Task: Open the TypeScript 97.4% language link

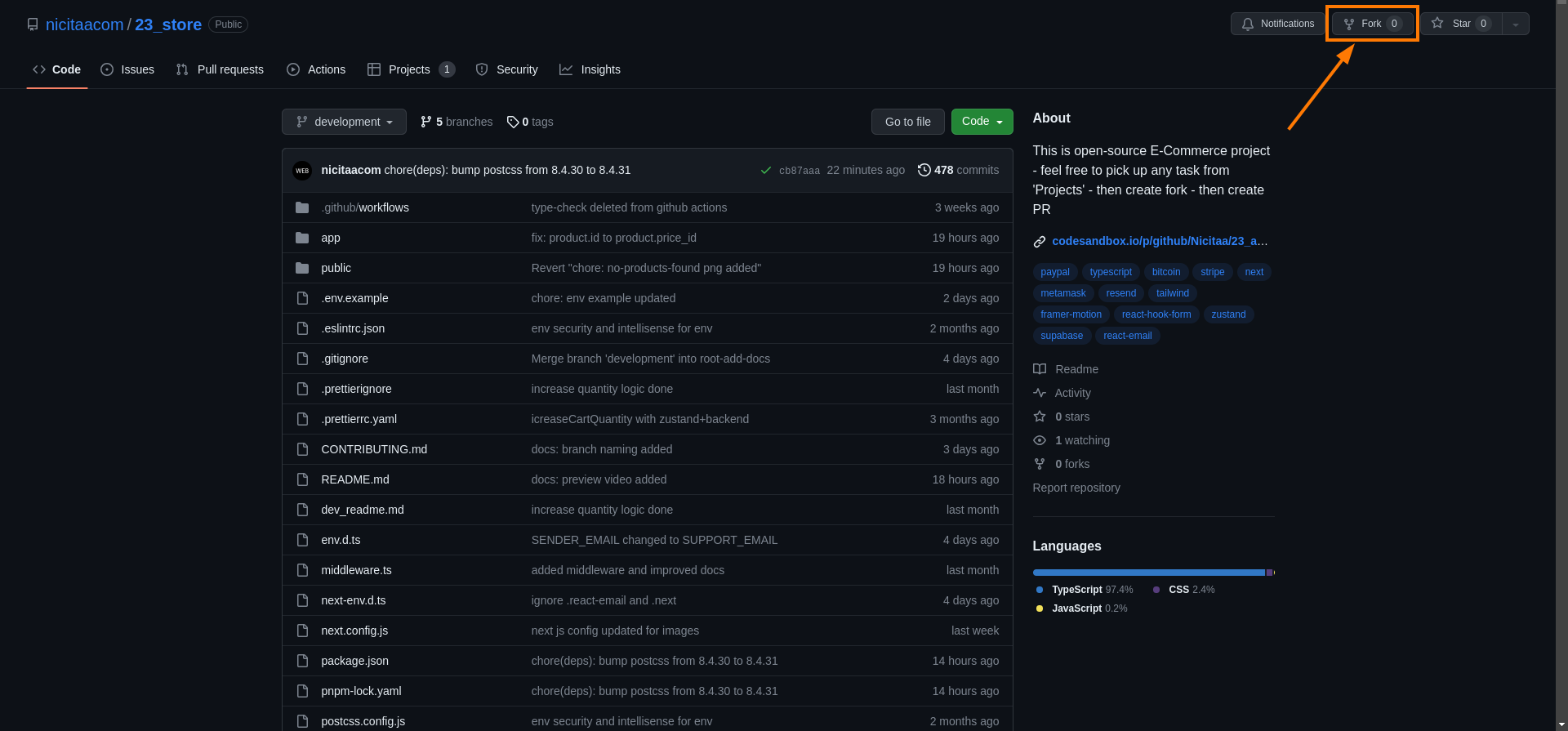Action: (1085, 590)
